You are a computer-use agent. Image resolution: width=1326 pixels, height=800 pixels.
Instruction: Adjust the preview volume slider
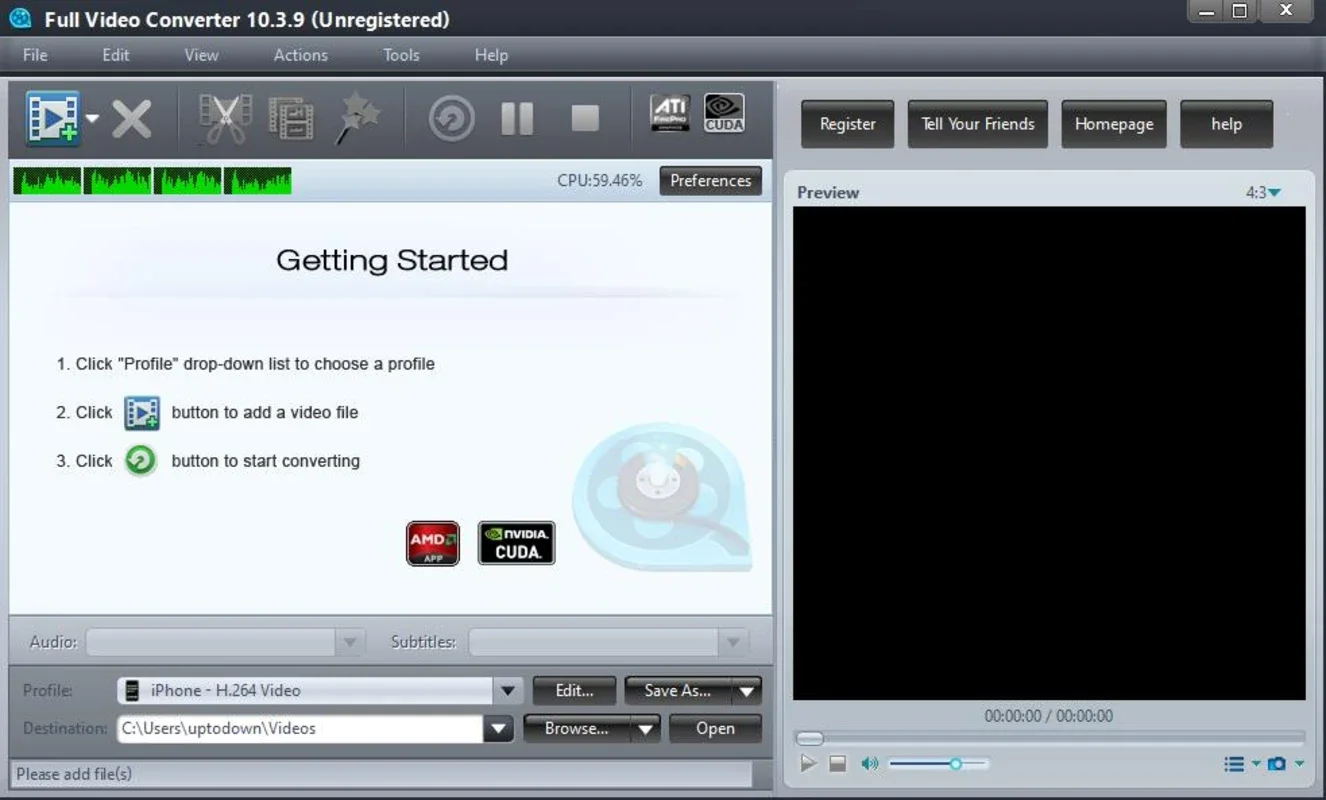click(938, 764)
